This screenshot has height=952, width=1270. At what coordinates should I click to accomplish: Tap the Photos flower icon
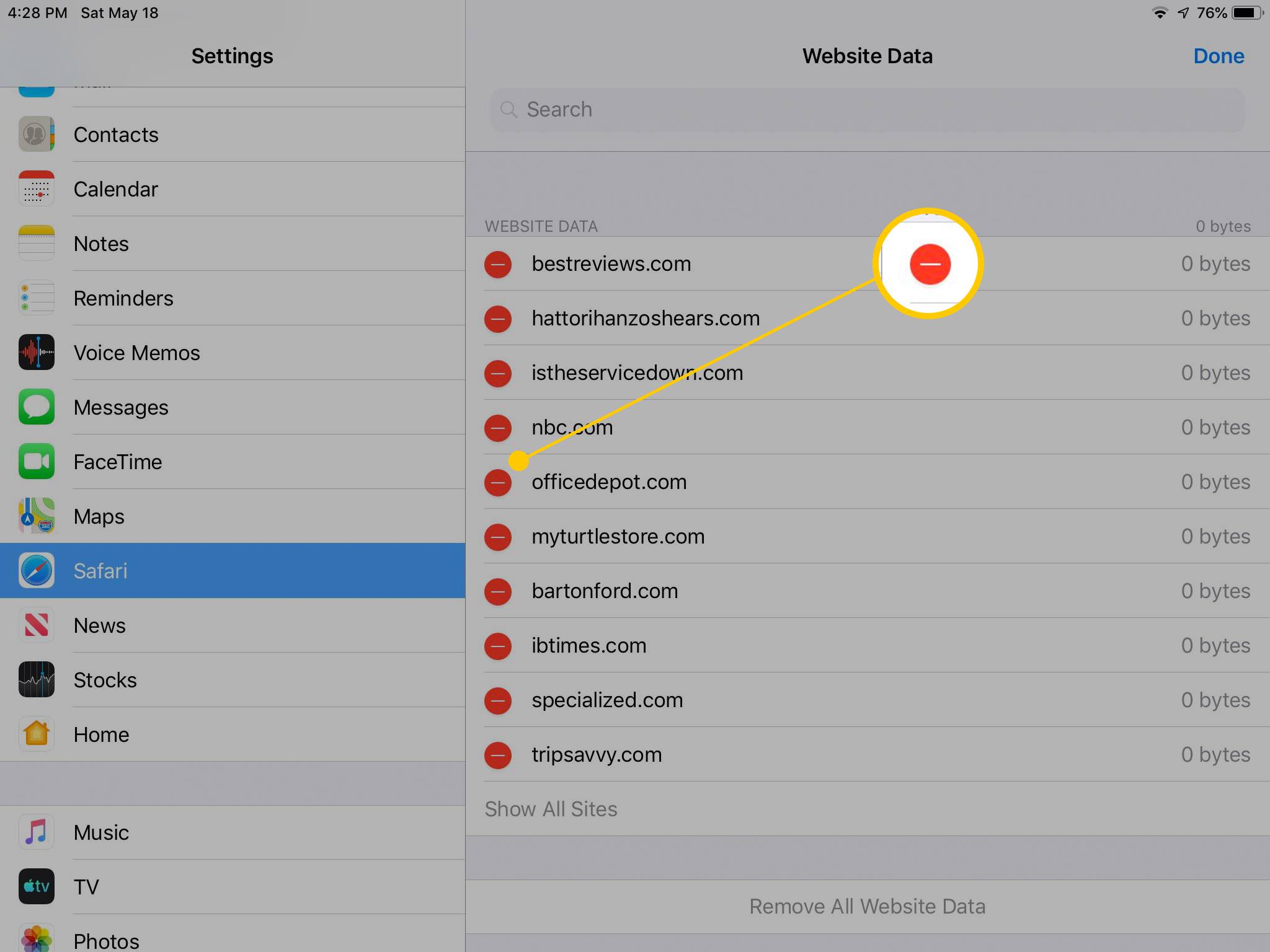(37, 938)
